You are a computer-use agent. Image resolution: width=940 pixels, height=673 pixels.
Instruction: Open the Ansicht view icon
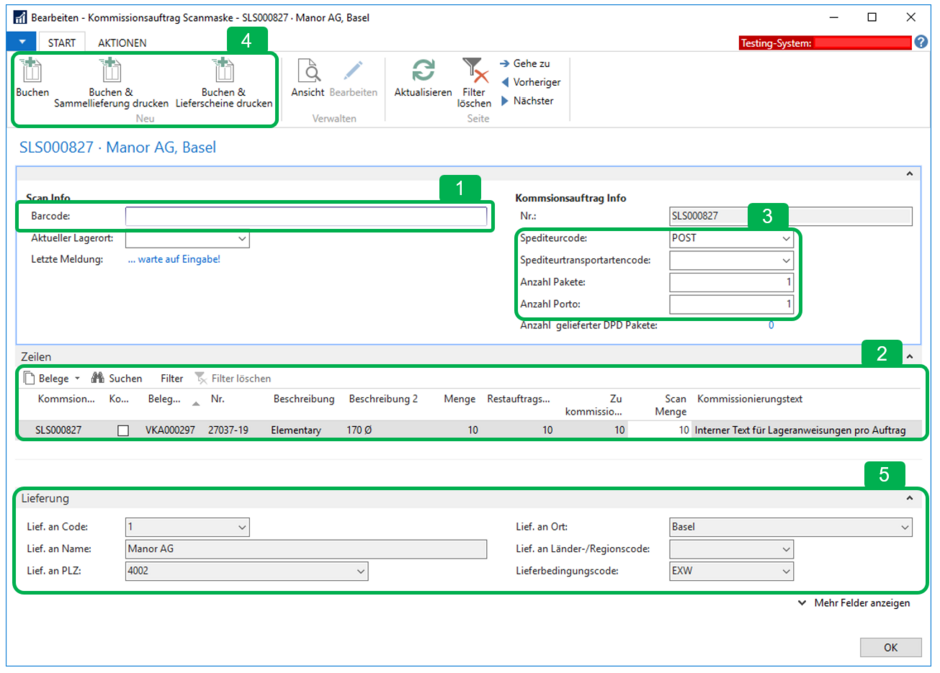pyautogui.click(x=309, y=71)
